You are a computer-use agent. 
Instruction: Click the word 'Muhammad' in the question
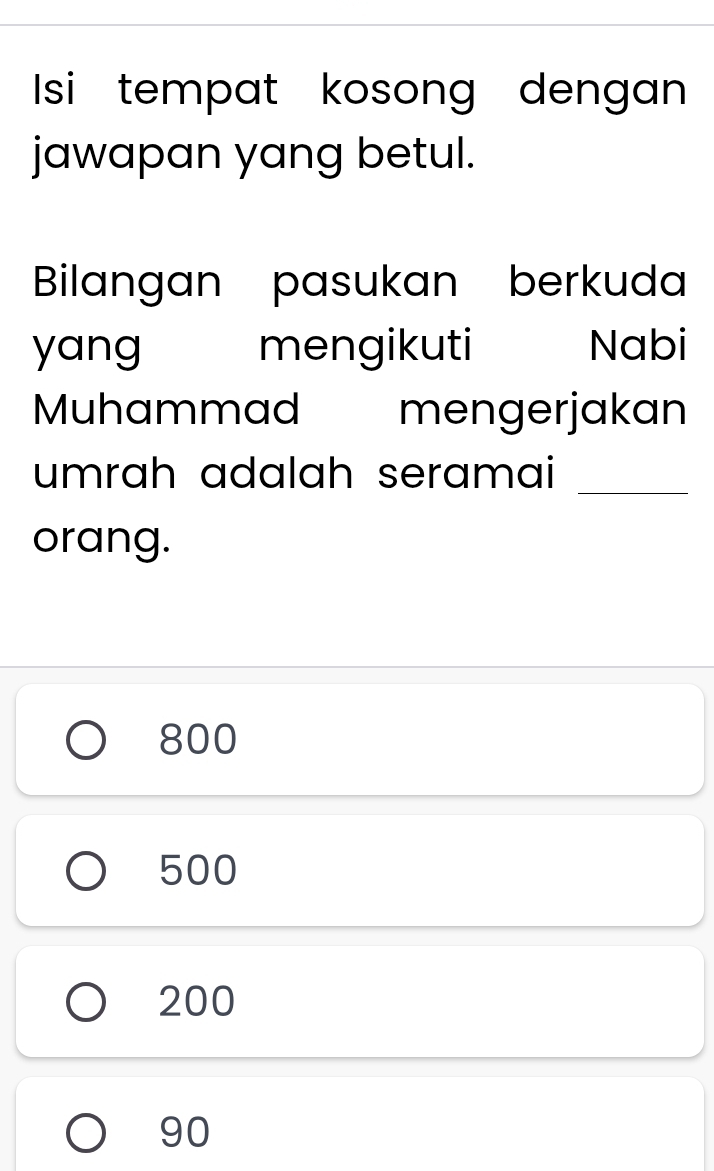[167, 409]
